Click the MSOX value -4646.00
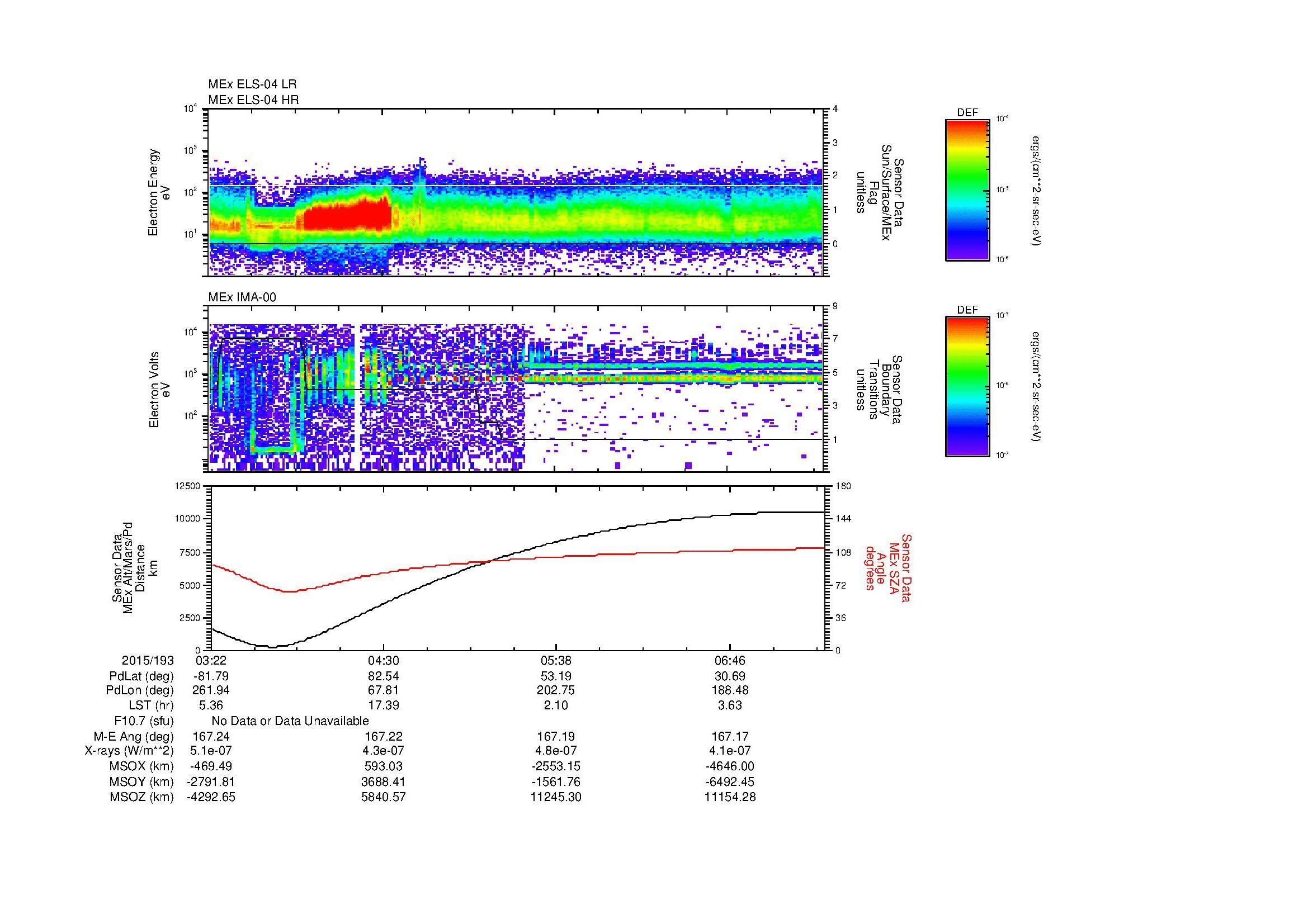The image size is (1308, 924). pyautogui.click(x=730, y=767)
